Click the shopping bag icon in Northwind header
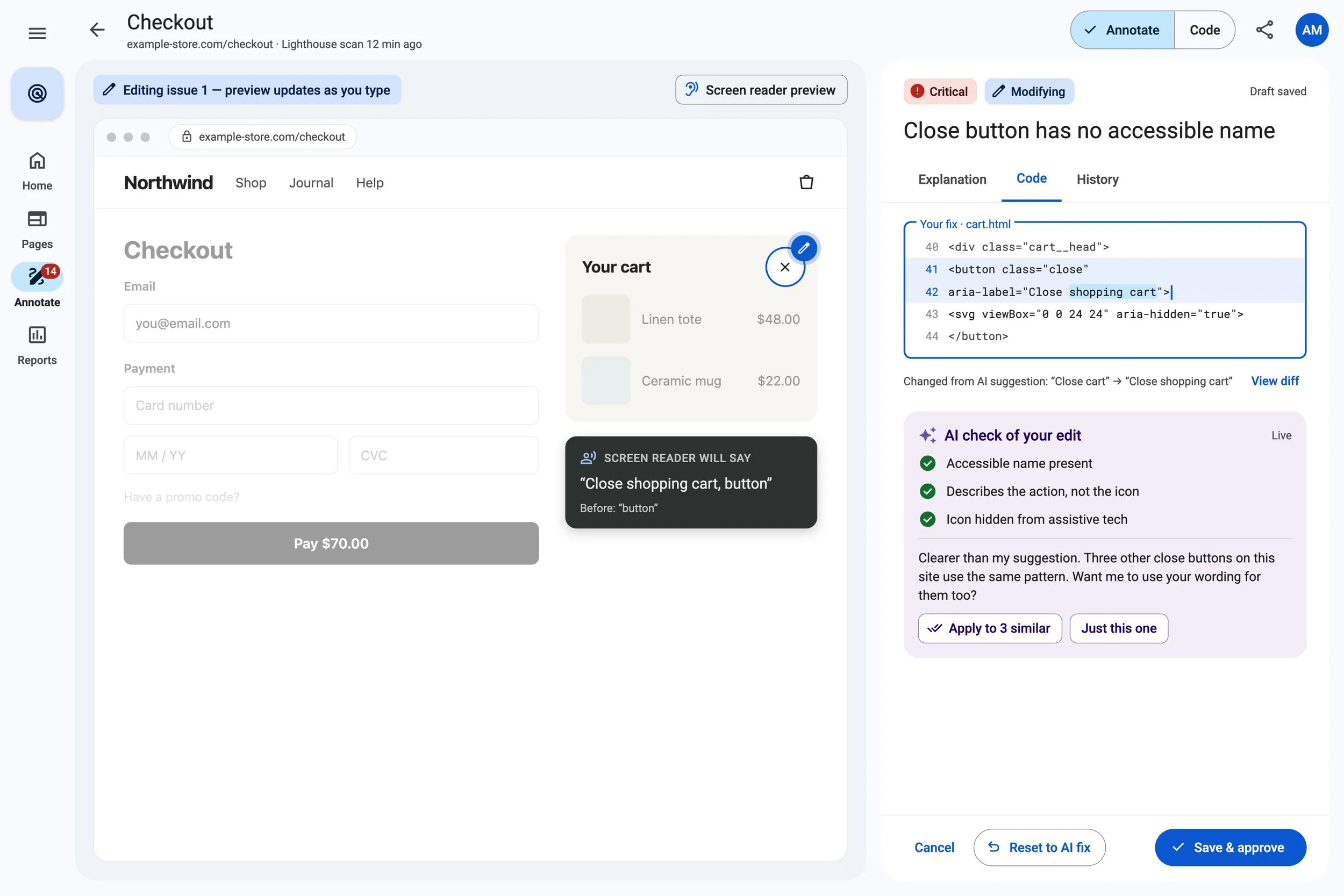This screenshot has width=1344, height=896. pos(806,182)
